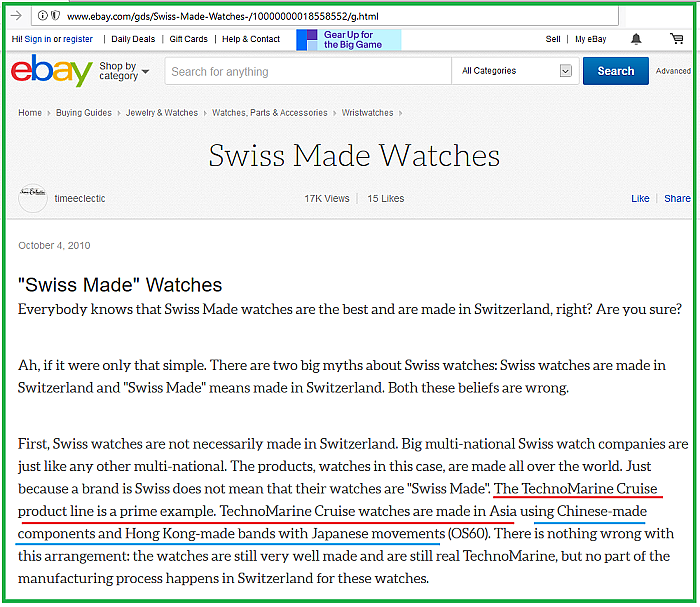Click the "Swiss Made" Watches article heading
Viewport: 700px width, 607px height.
coord(120,285)
